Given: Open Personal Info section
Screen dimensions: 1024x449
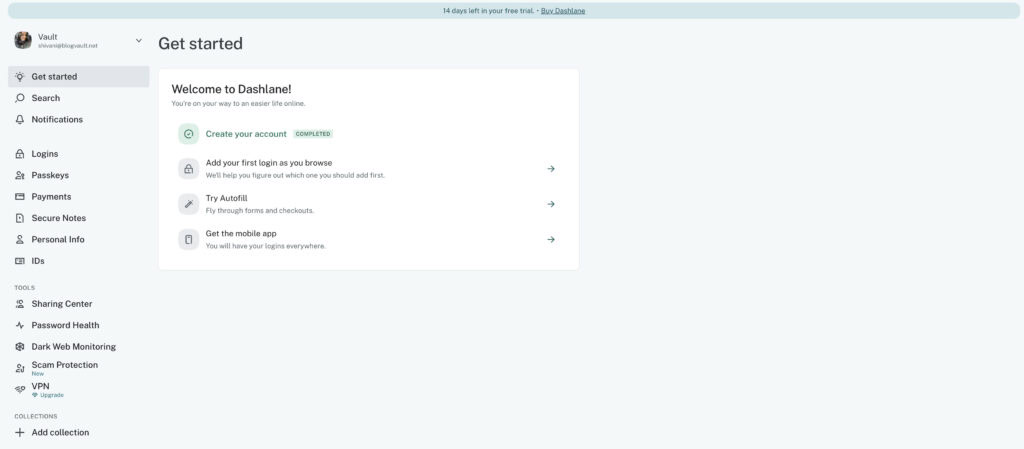Looking at the screenshot, I should (78, 240).
